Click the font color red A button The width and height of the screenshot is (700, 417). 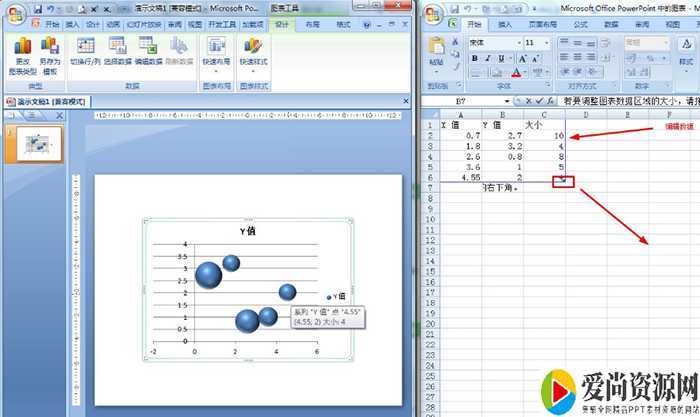(517, 73)
